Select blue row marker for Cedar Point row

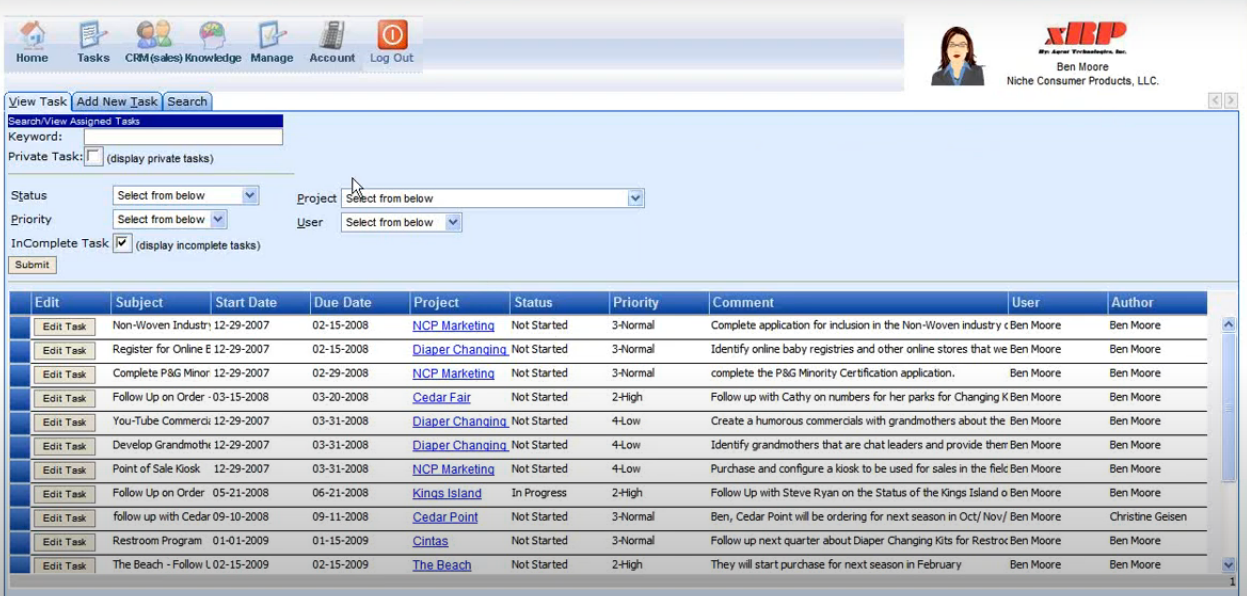(x=20, y=518)
